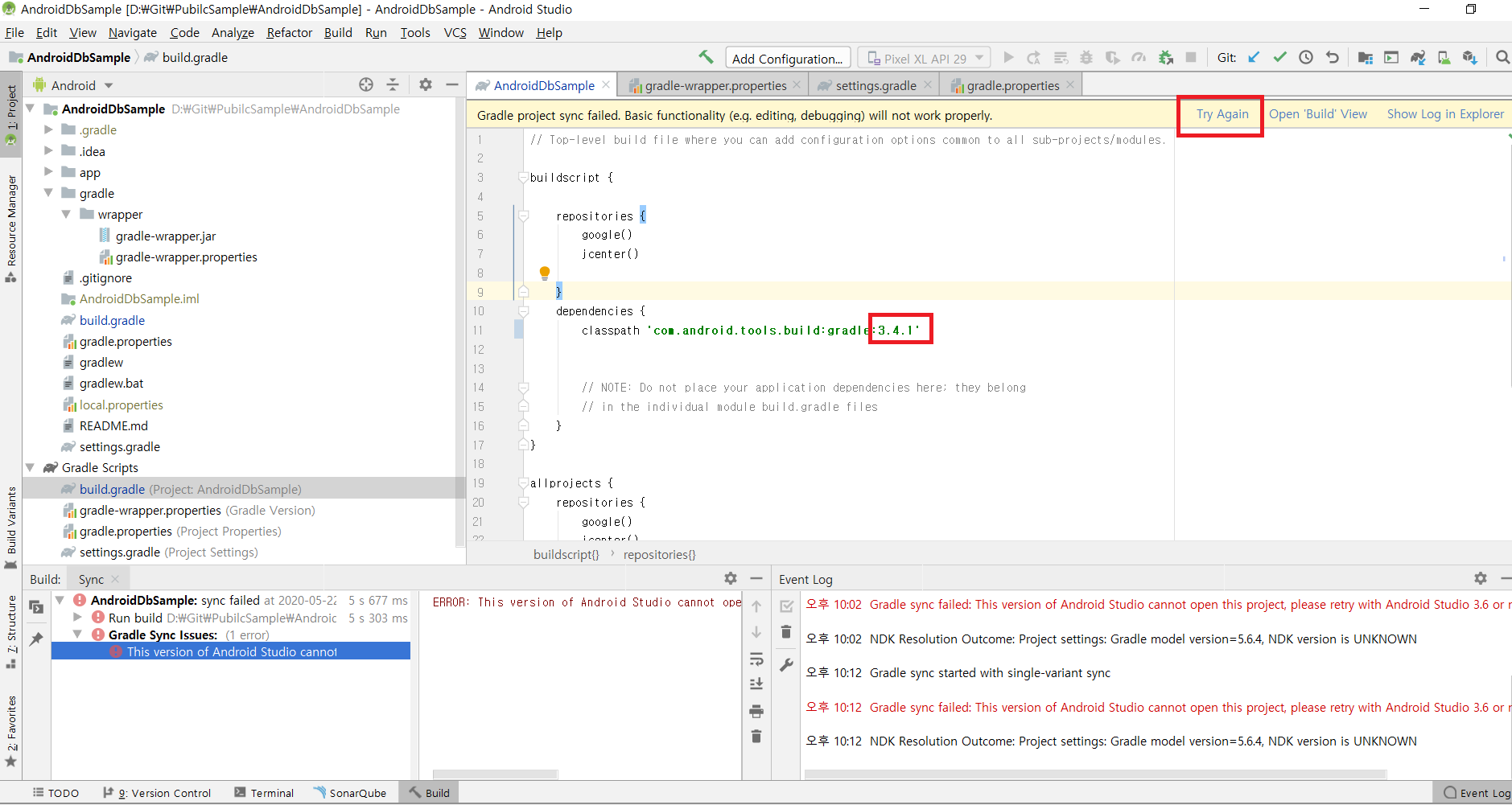Open TODO tool window

(x=56, y=793)
